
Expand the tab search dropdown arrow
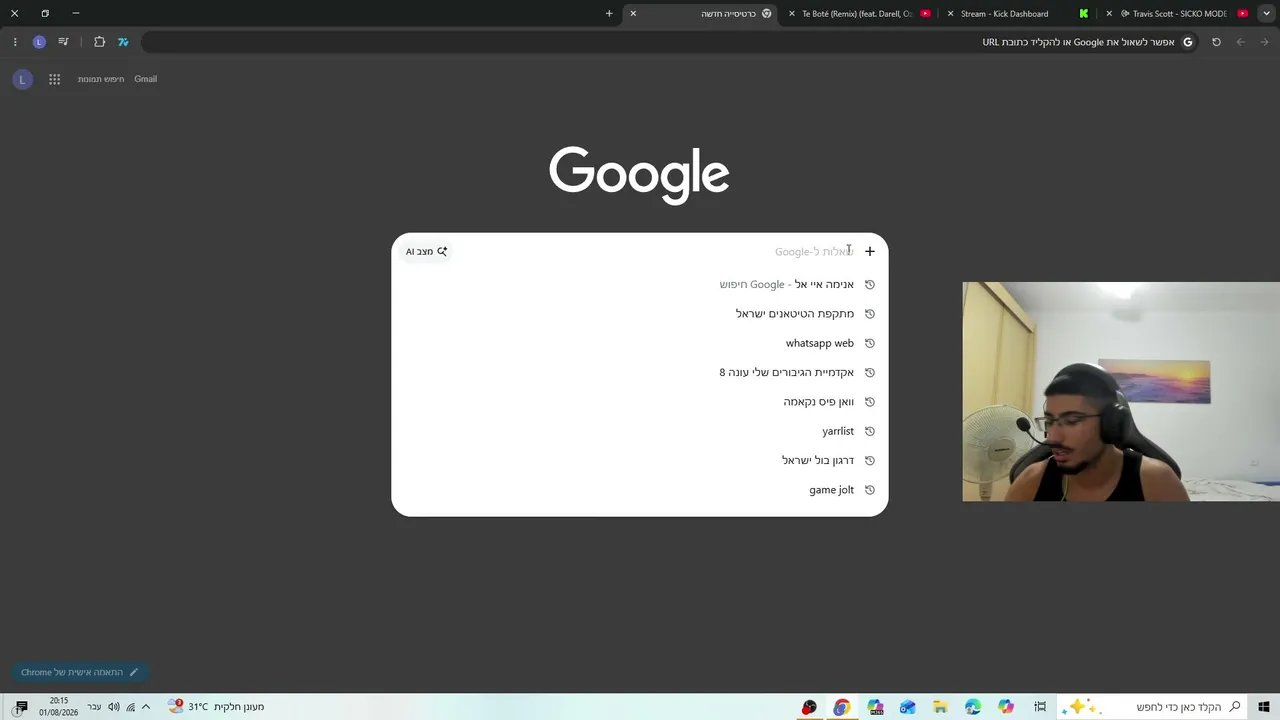tap(1267, 14)
